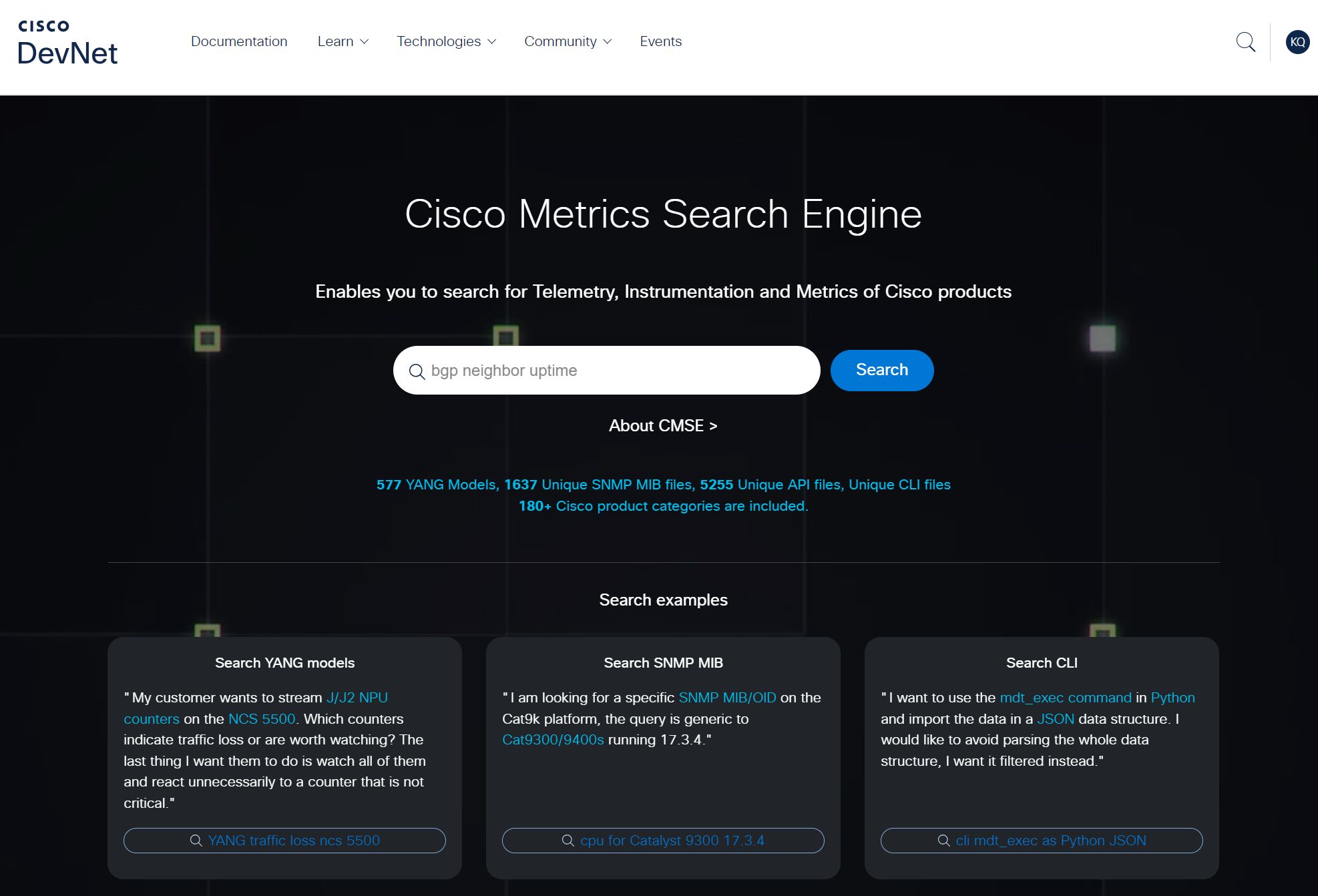Click the 180+ Cisco product categories text
The width and height of the screenshot is (1318, 896).
click(x=663, y=506)
